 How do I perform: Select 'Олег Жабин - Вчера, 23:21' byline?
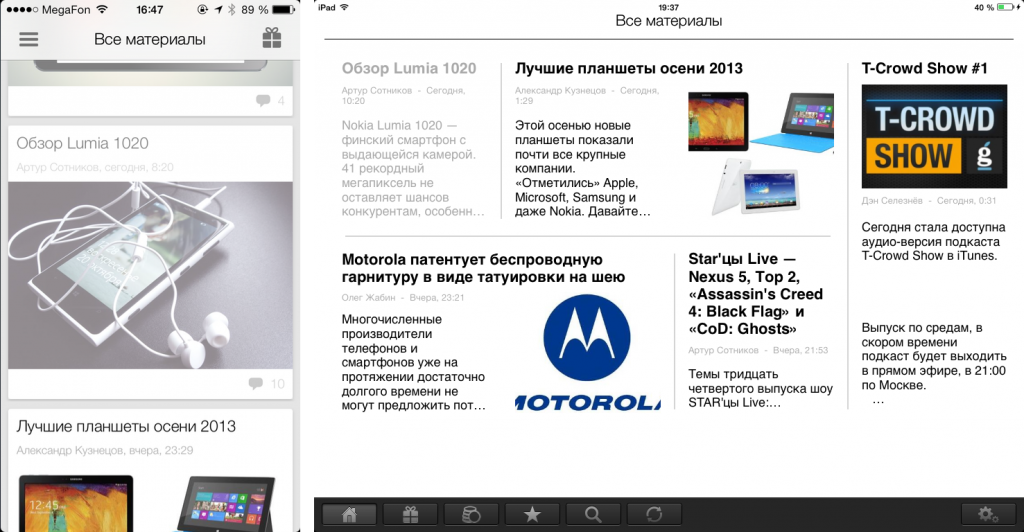point(403,298)
